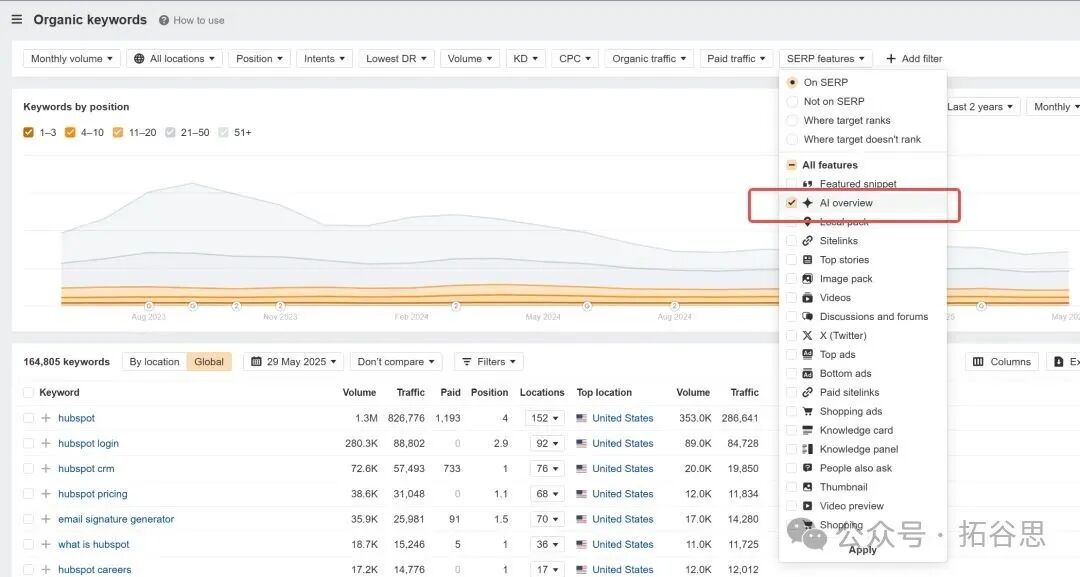This screenshot has width=1080, height=577.
Task: Click the People also ask icon
Action: point(807,468)
